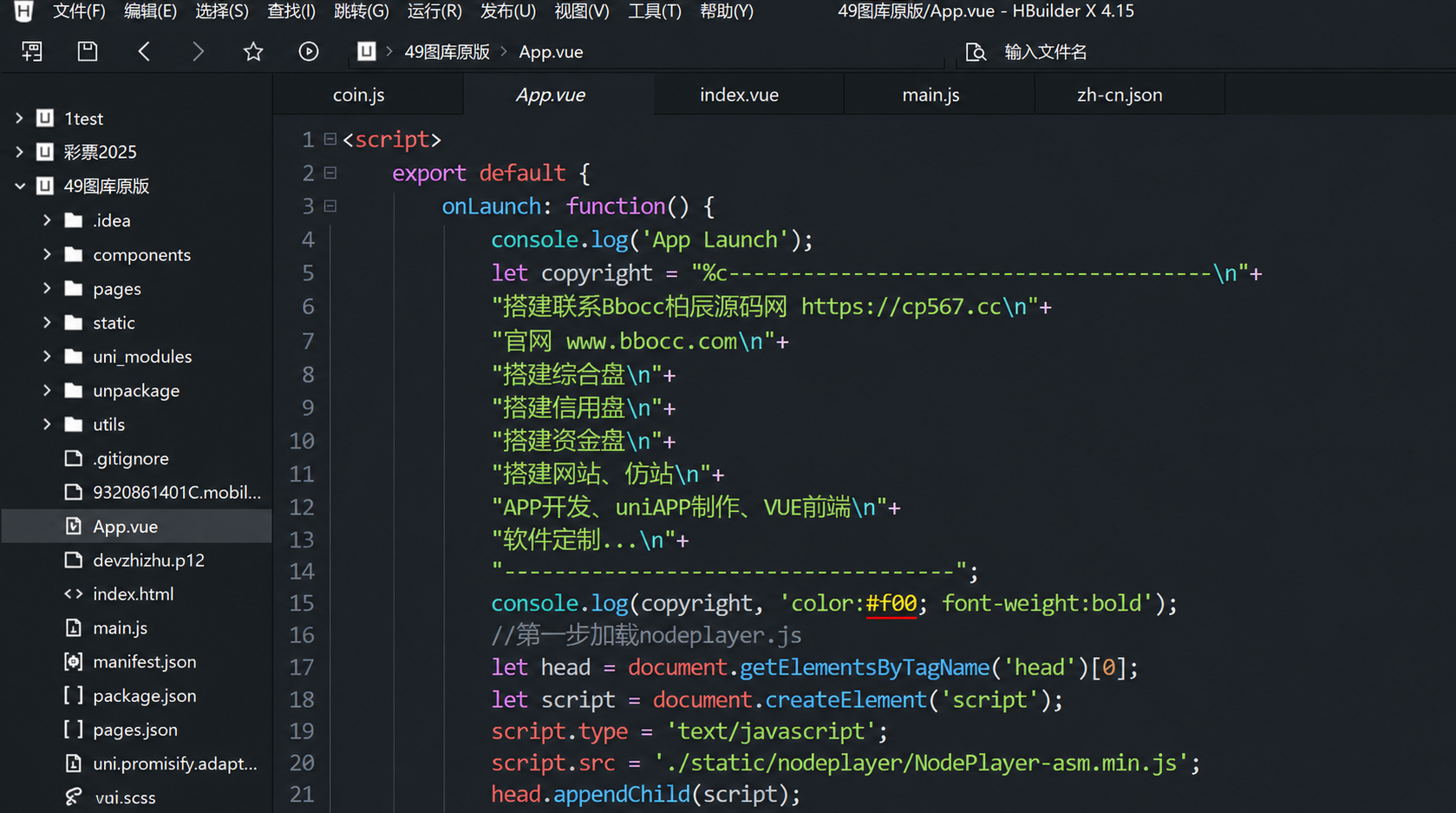
Task: Expand the utils folder chevron
Action: [47, 424]
